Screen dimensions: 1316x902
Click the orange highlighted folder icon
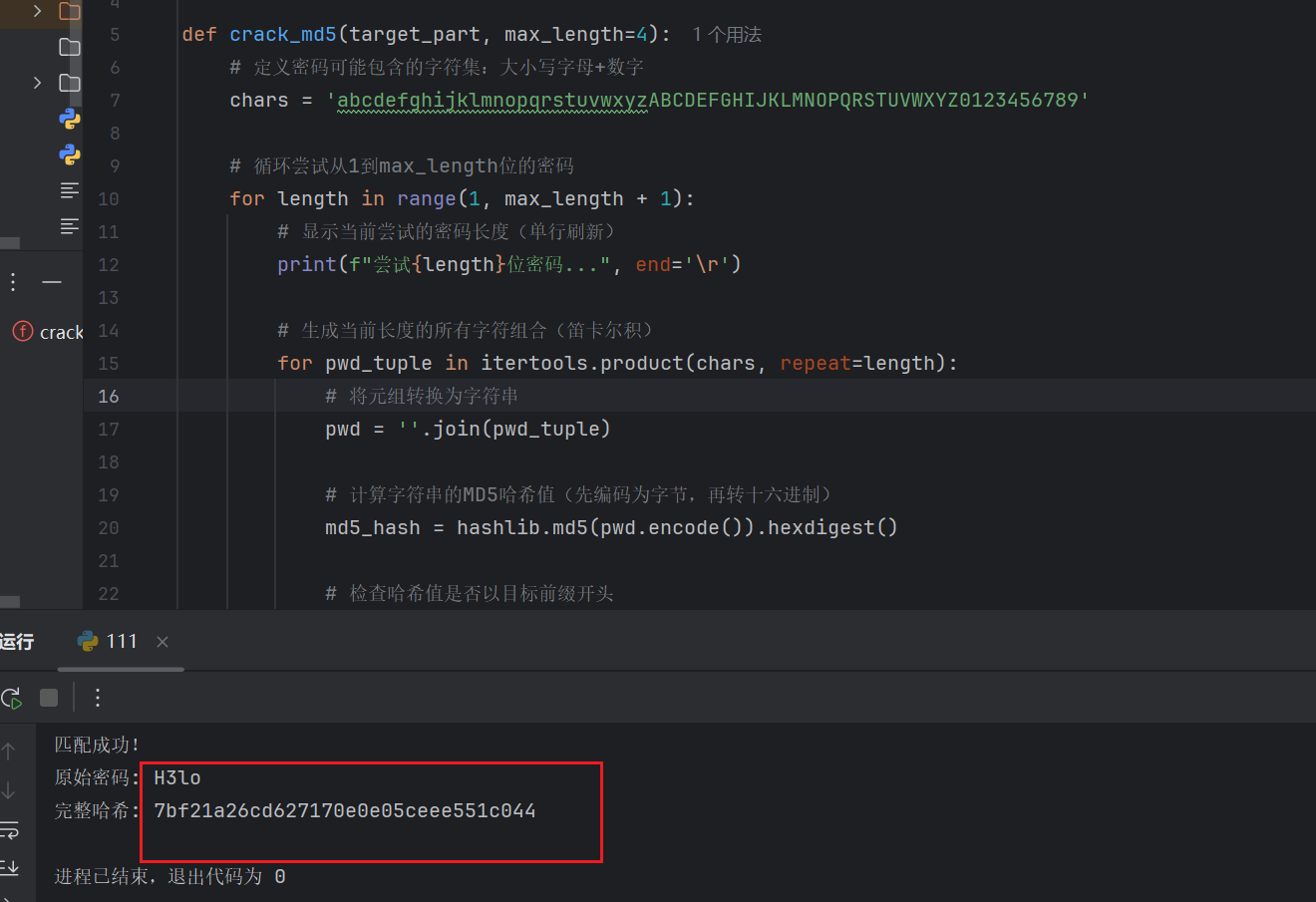pos(70,11)
